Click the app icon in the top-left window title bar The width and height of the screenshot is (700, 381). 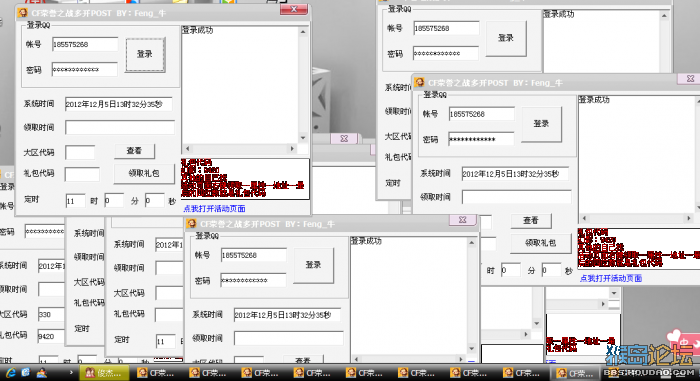[x=23, y=13]
